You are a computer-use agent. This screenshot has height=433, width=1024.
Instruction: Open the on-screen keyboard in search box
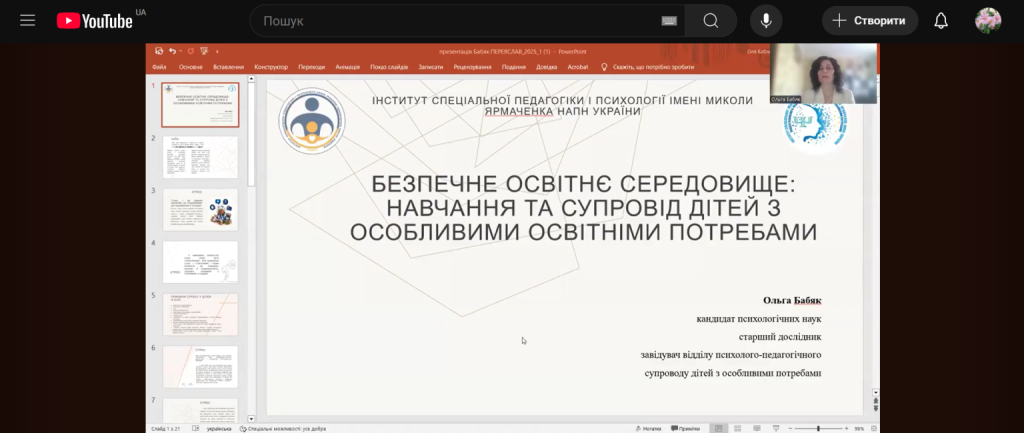(x=669, y=21)
